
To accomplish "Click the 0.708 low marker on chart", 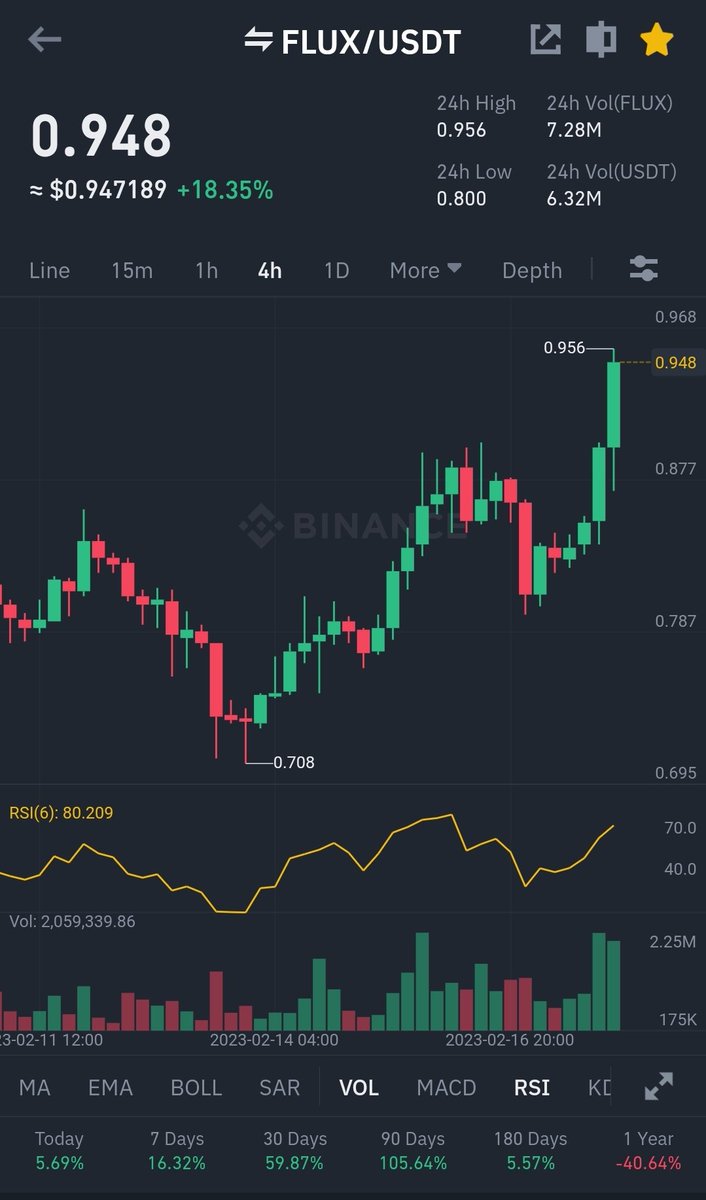I will (294, 762).
